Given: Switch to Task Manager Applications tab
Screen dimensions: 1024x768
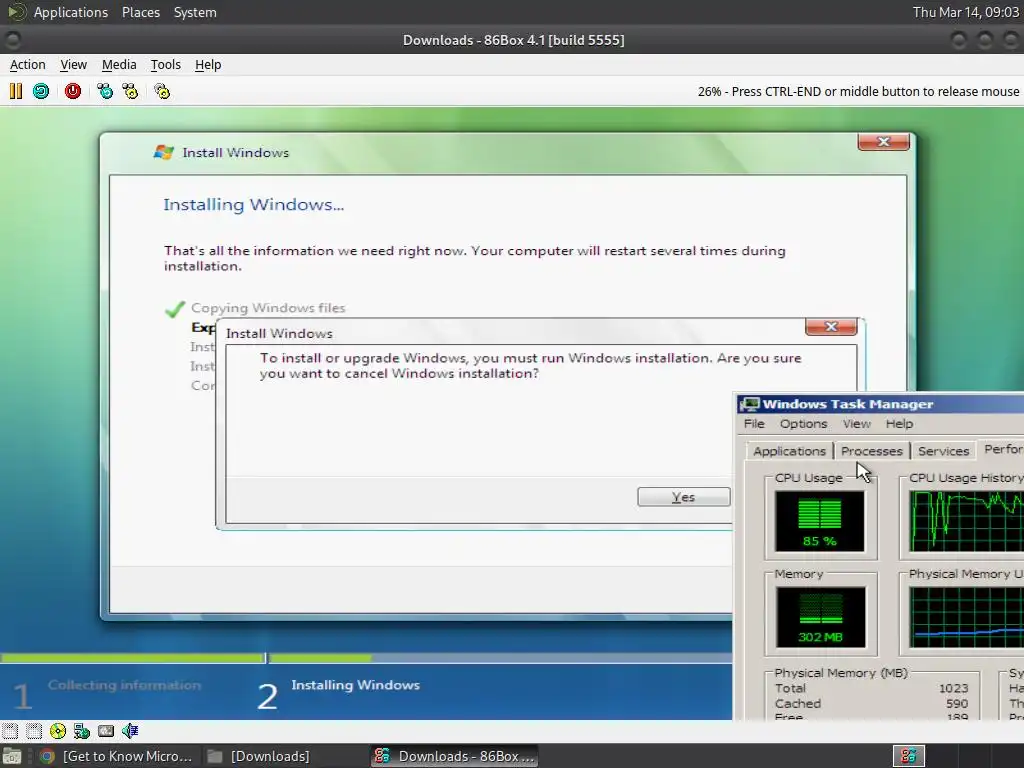Looking at the screenshot, I should coord(789,451).
